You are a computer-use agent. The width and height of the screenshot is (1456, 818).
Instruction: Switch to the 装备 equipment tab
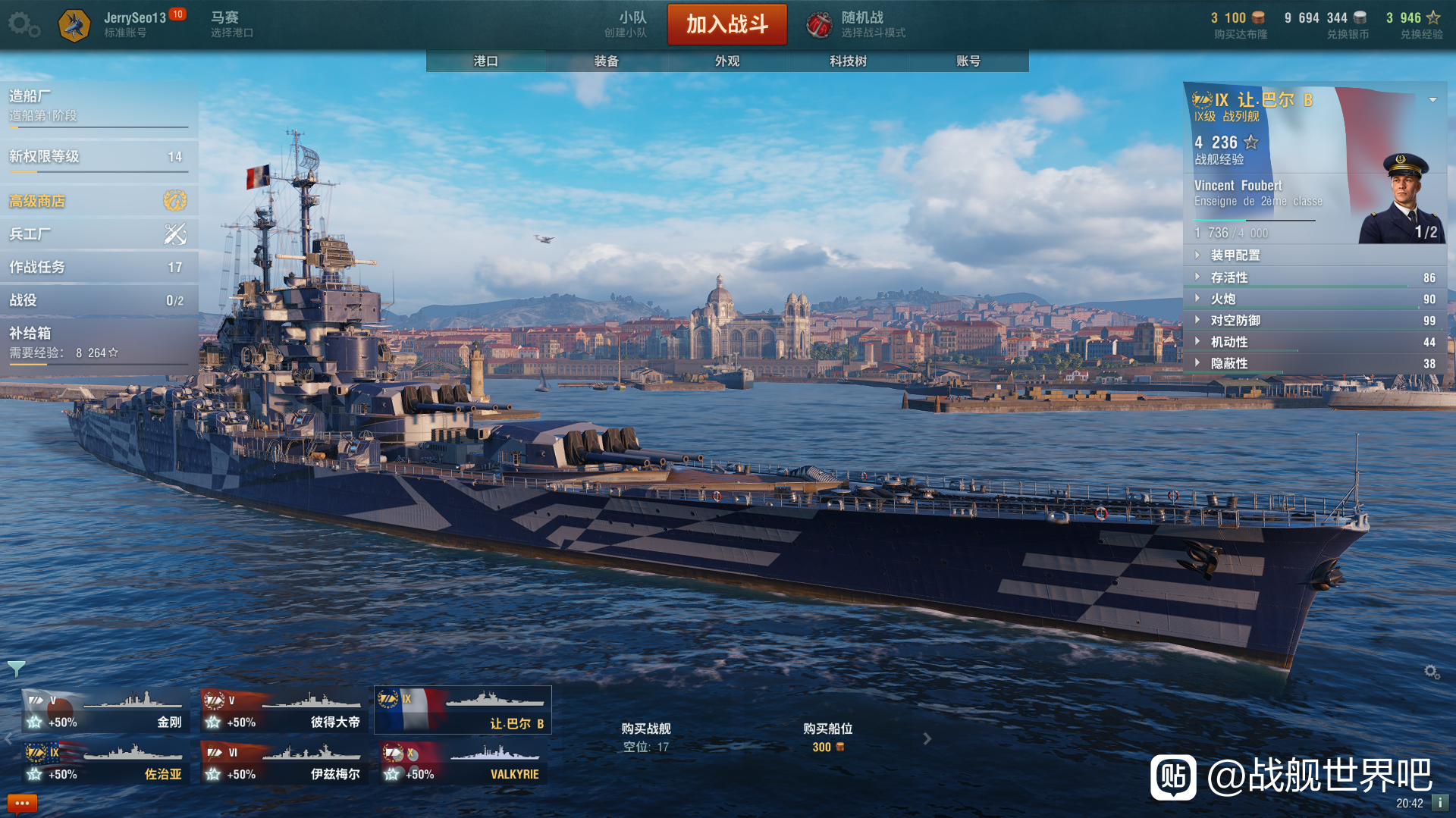tap(606, 61)
